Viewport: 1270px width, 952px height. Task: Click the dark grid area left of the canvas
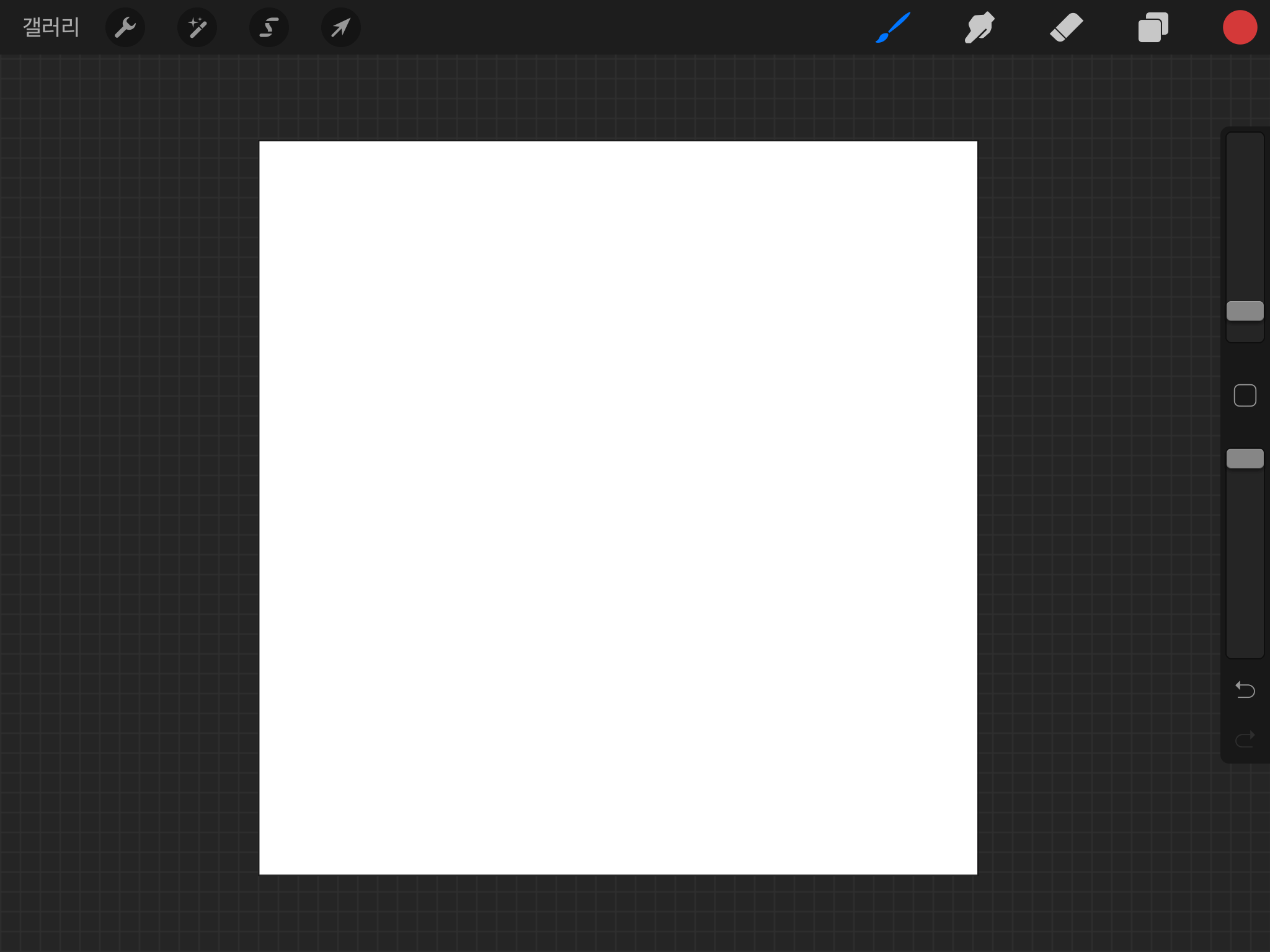[x=124, y=496]
